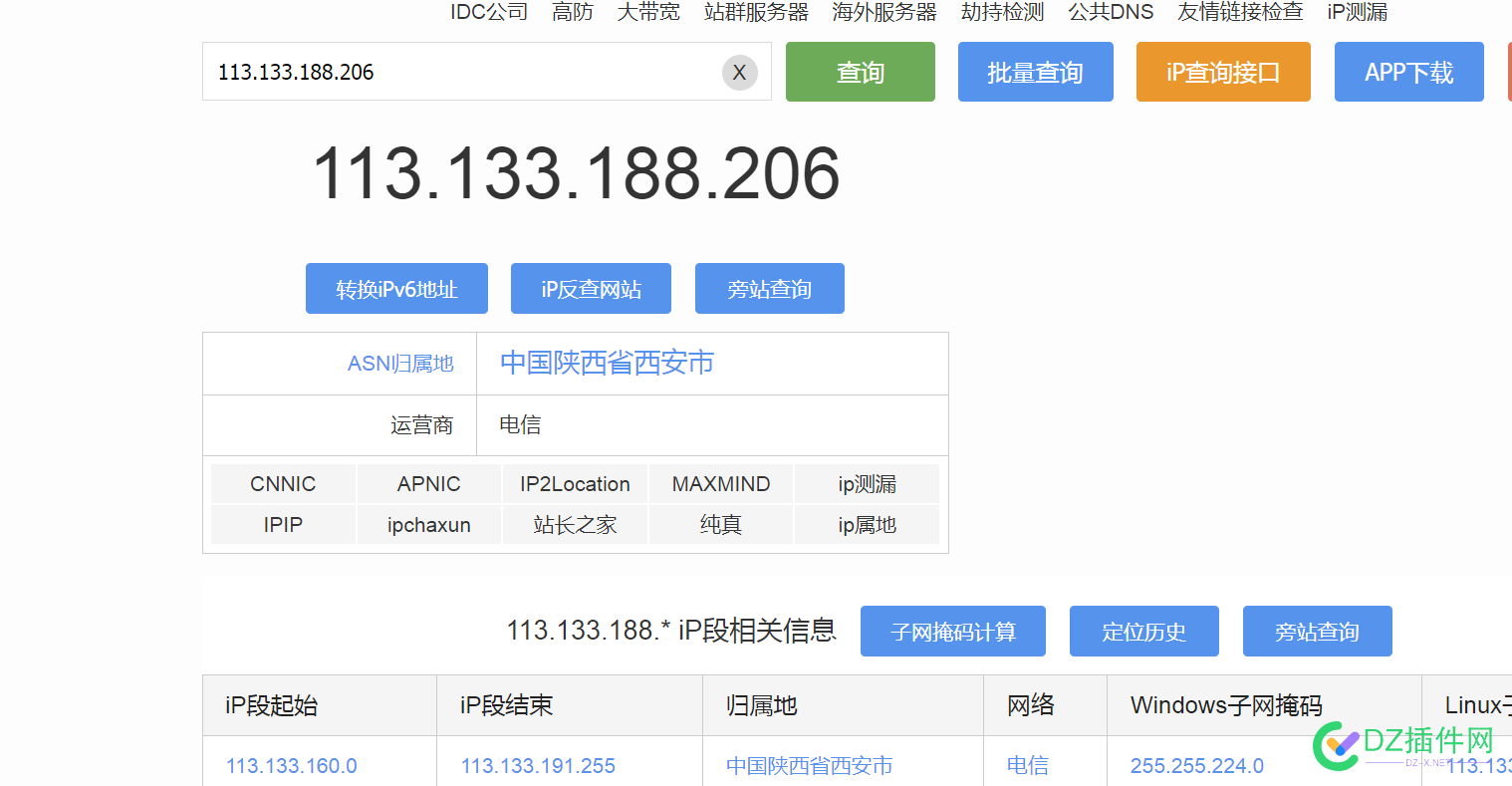
Task: Click 定位历史 button
Action: point(1144,632)
